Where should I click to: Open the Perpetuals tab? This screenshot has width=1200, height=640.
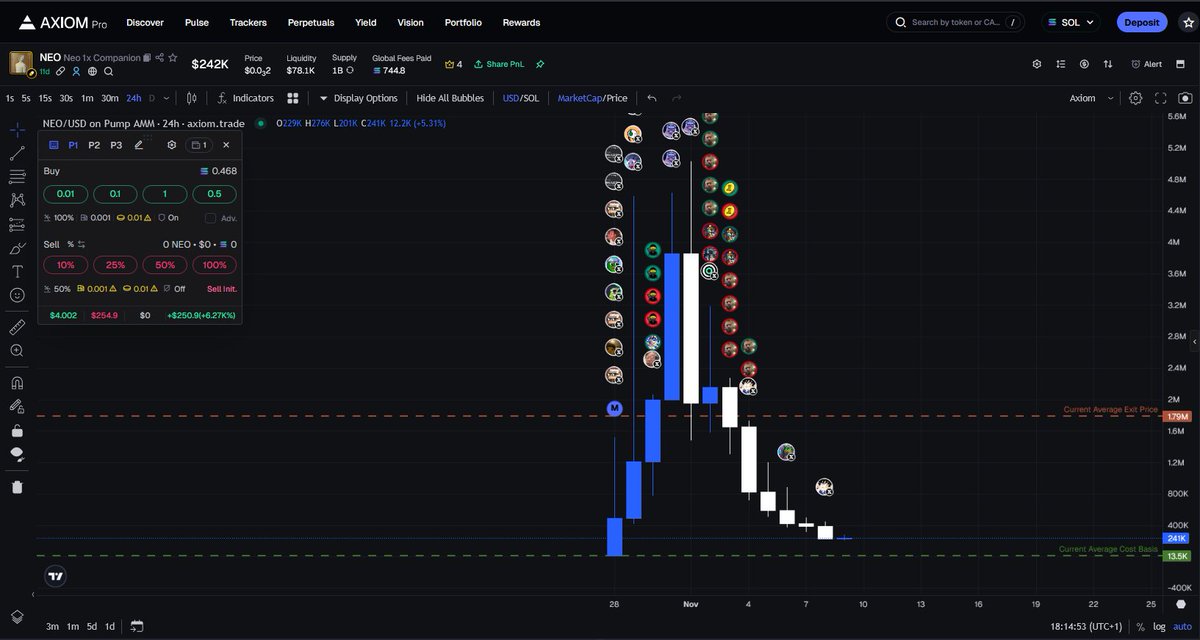[x=311, y=22]
